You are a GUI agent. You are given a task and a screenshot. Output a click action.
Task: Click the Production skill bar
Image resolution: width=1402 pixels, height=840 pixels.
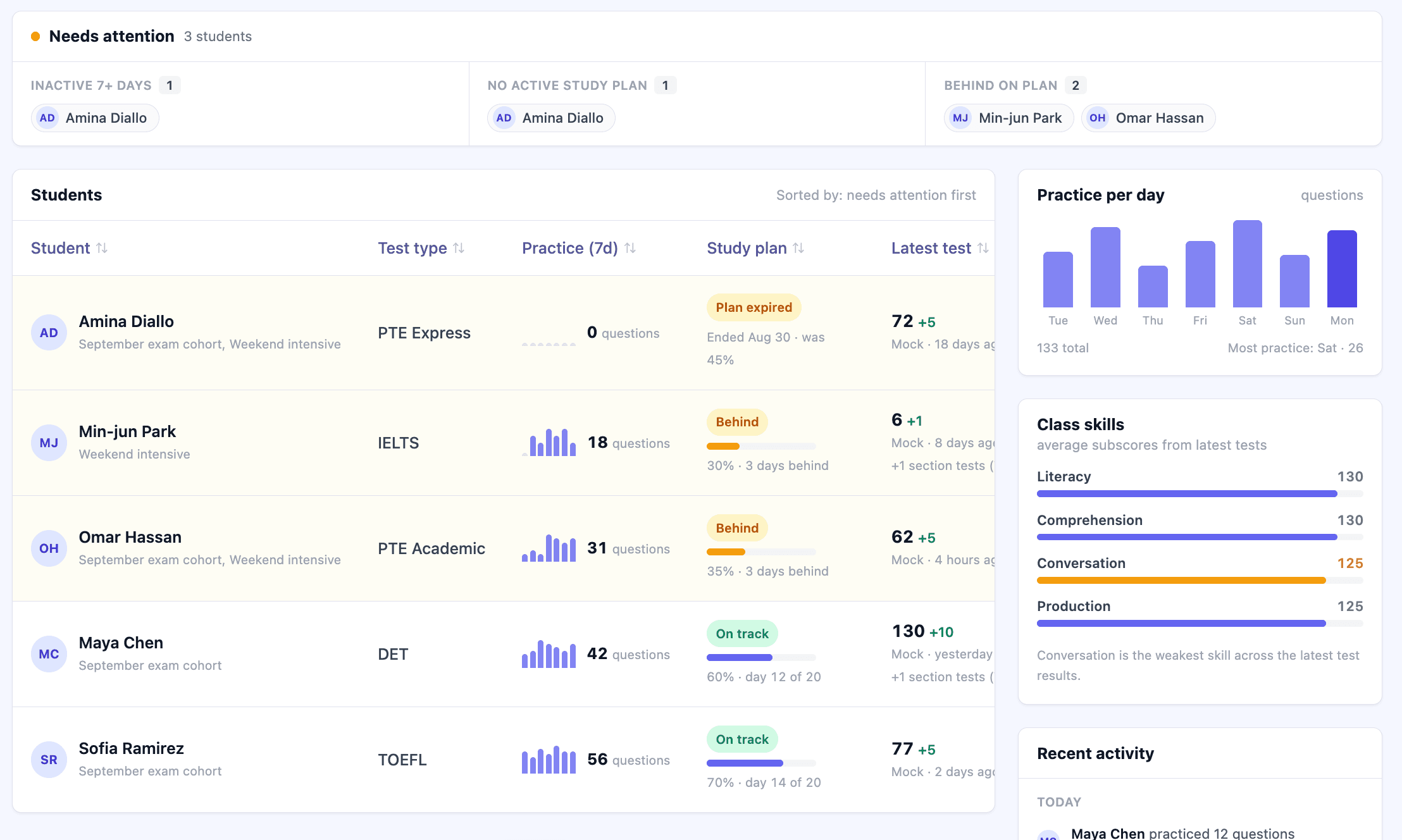pyautogui.click(x=1200, y=623)
